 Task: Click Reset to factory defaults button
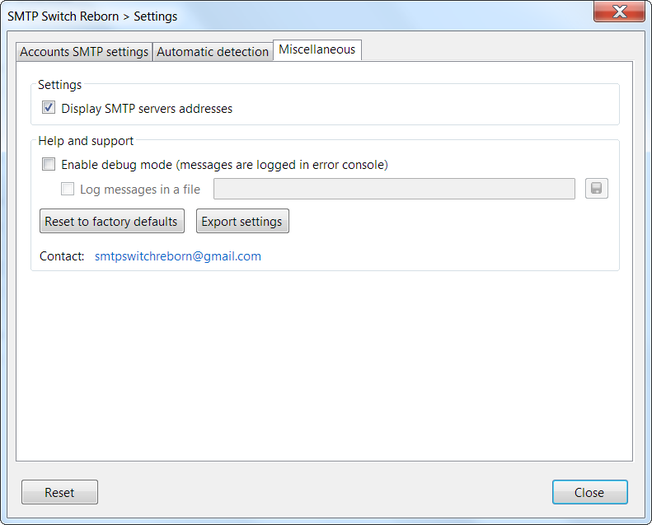[112, 221]
